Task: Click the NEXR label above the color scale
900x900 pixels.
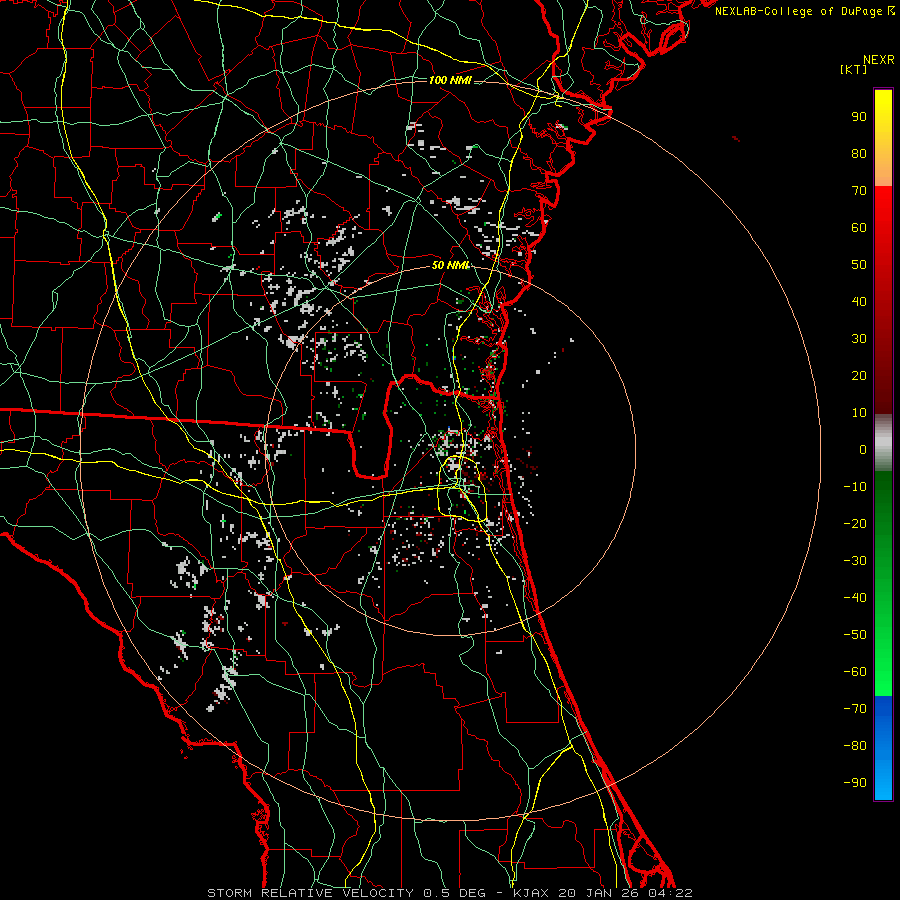Action: pos(879,60)
